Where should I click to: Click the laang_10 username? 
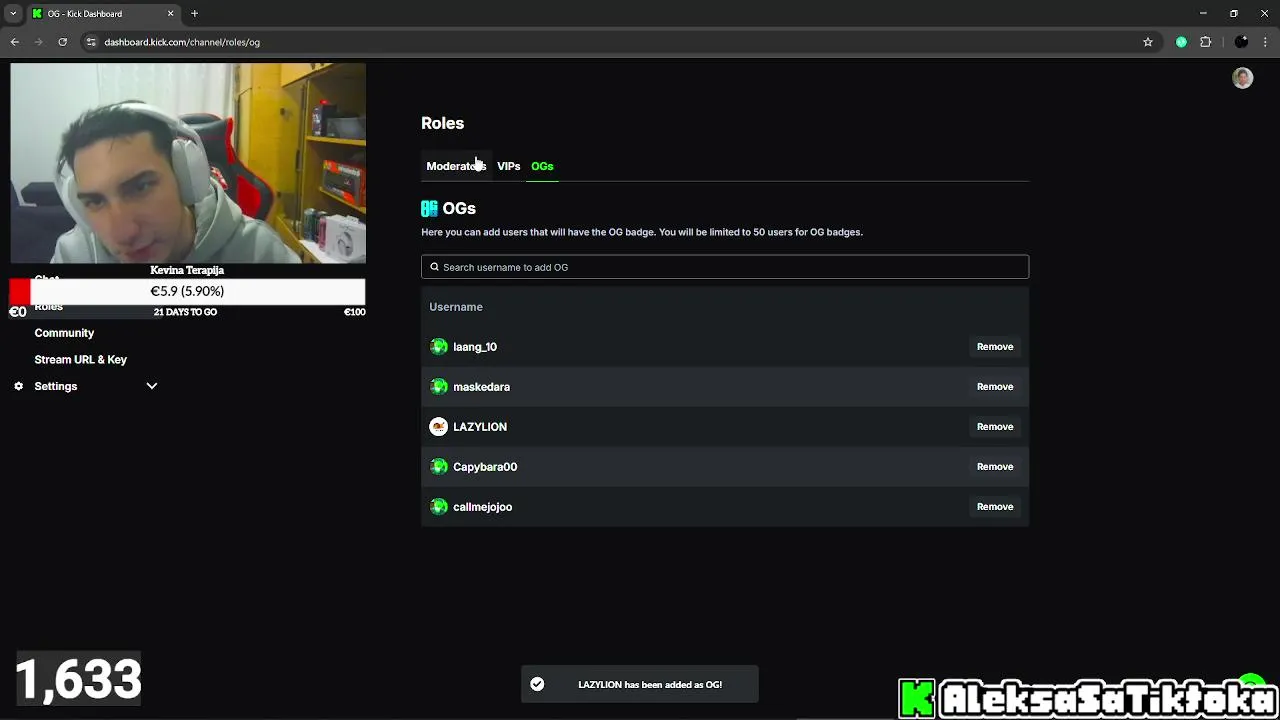(475, 347)
